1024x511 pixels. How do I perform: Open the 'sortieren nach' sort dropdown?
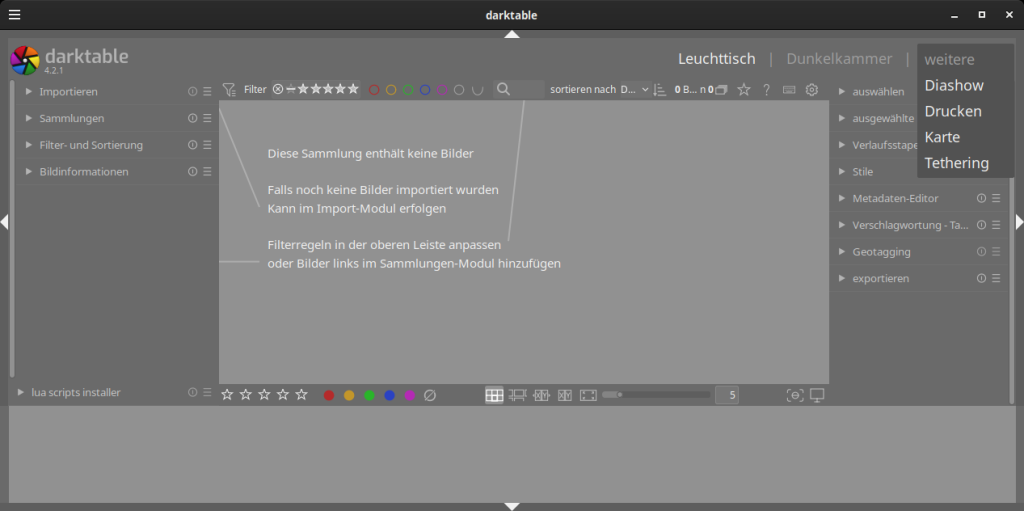pos(635,90)
